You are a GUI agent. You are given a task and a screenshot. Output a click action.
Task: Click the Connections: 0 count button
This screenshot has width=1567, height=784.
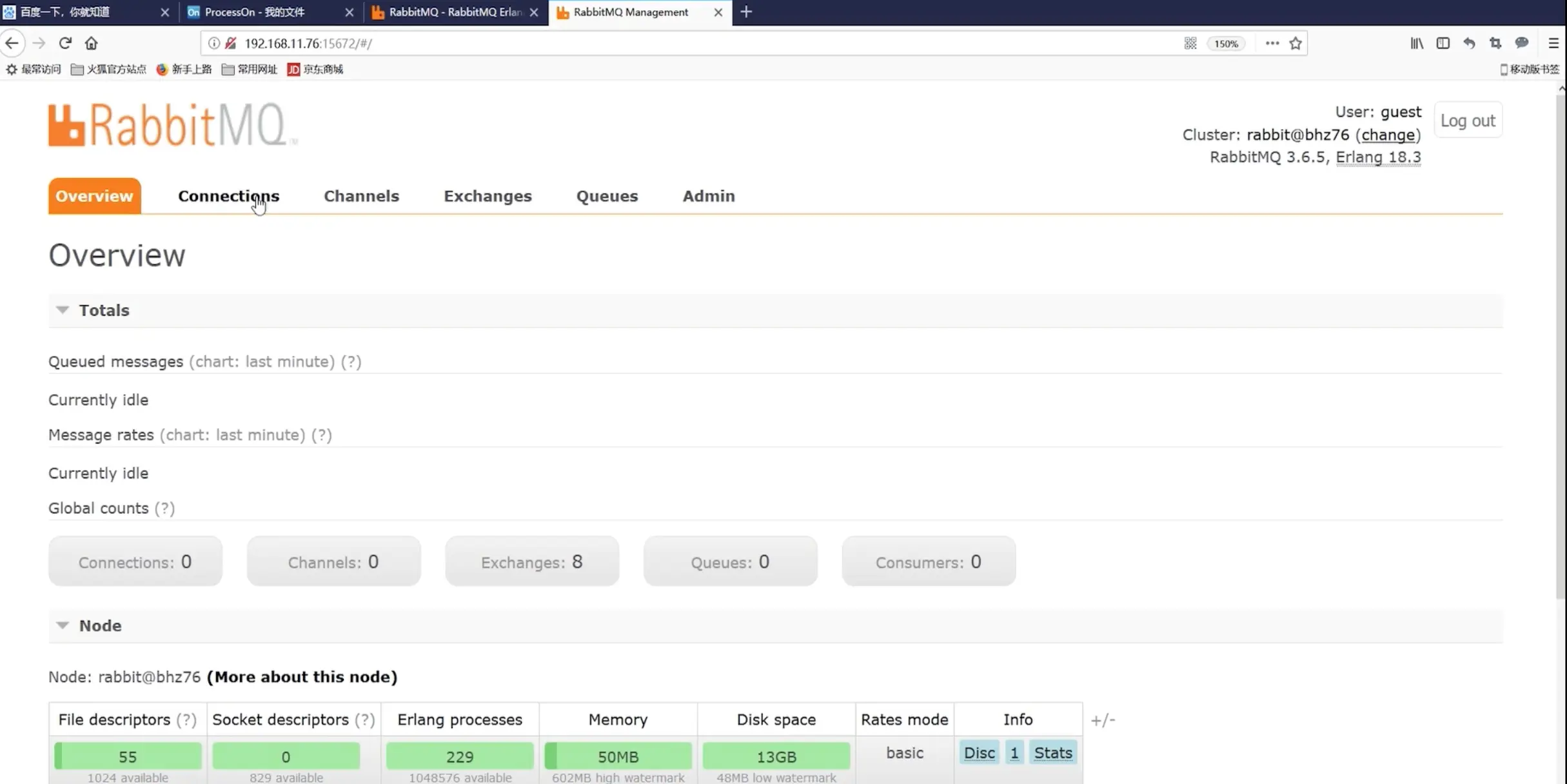click(135, 562)
